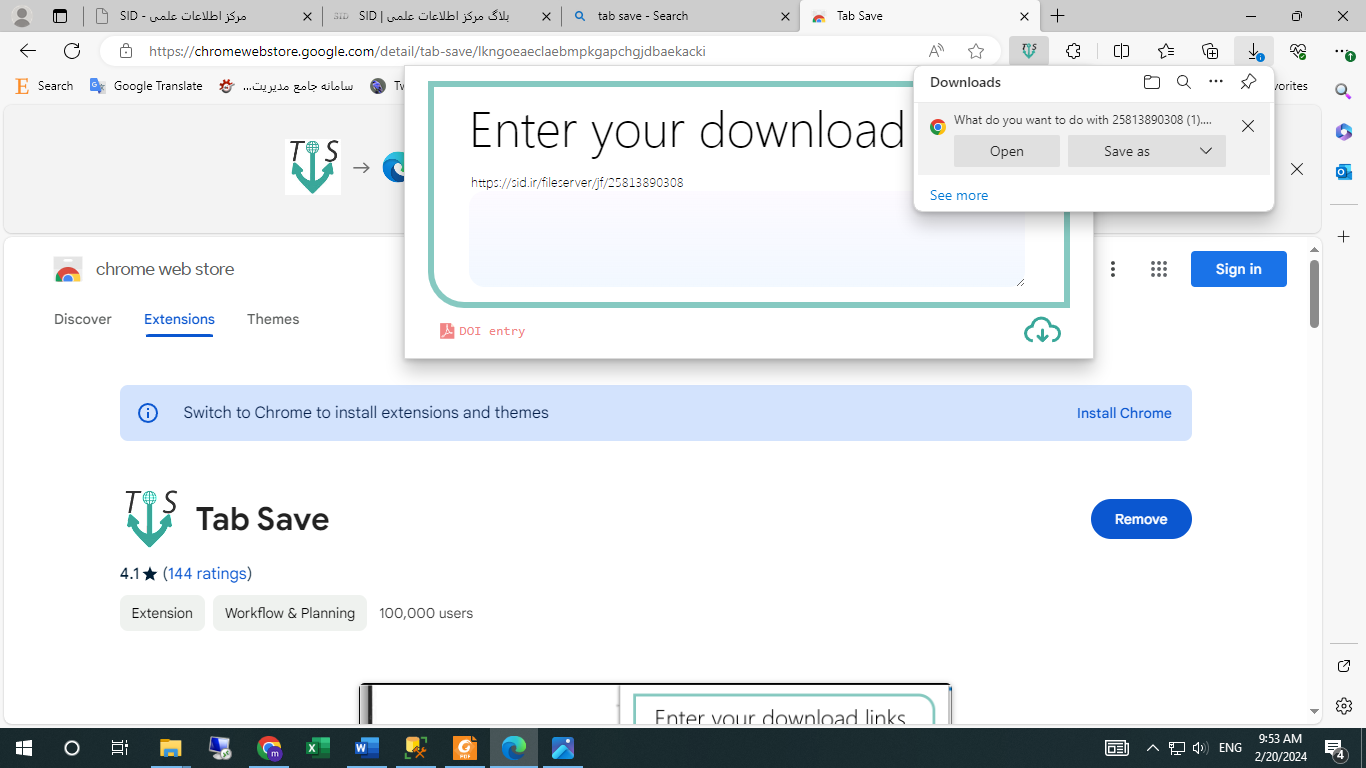Click the DOI entry PDF icon
Image resolution: width=1366 pixels, height=768 pixels.
pyautogui.click(x=447, y=331)
